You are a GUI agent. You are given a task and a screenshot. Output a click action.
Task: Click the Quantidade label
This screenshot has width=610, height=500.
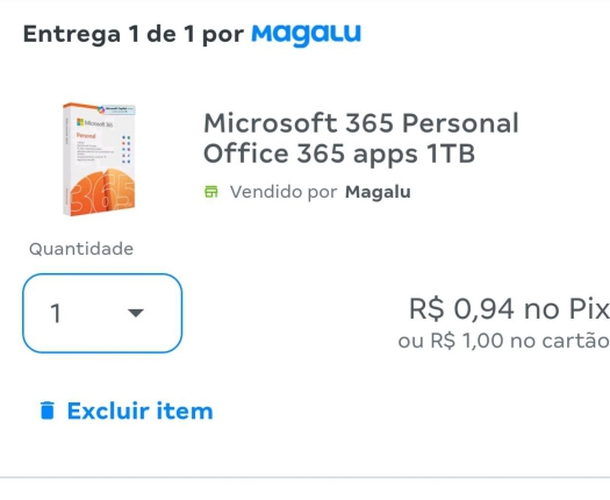tap(81, 249)
